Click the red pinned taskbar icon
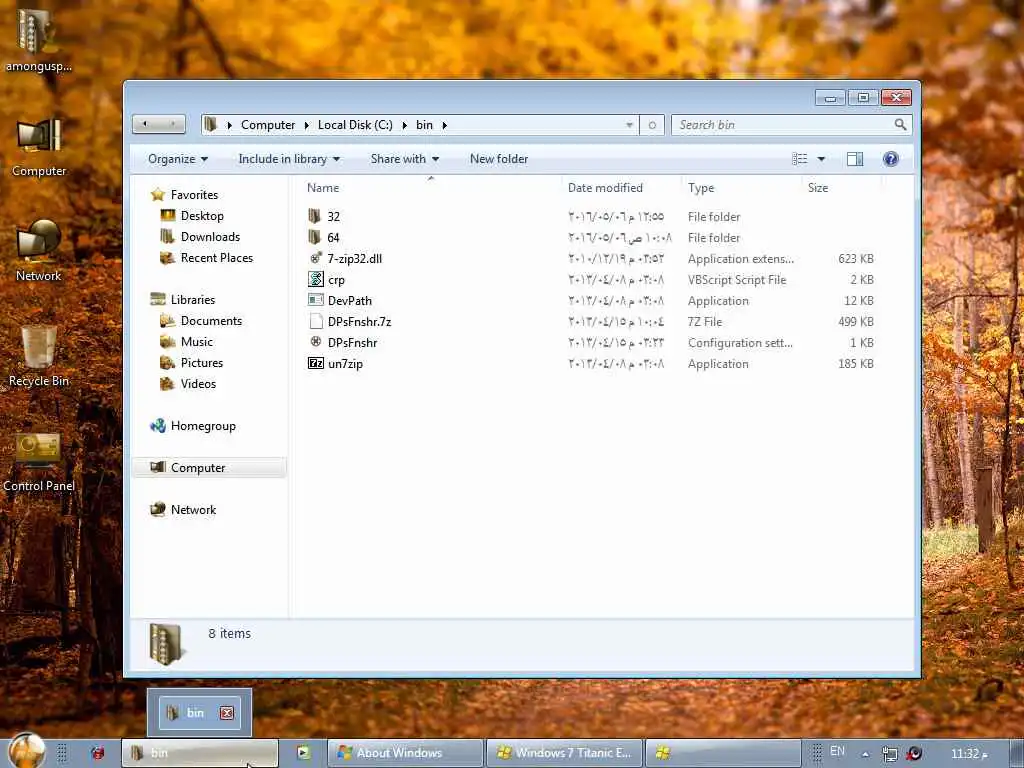The width and height of the screenshot is (1024, 768). point(98,753)
